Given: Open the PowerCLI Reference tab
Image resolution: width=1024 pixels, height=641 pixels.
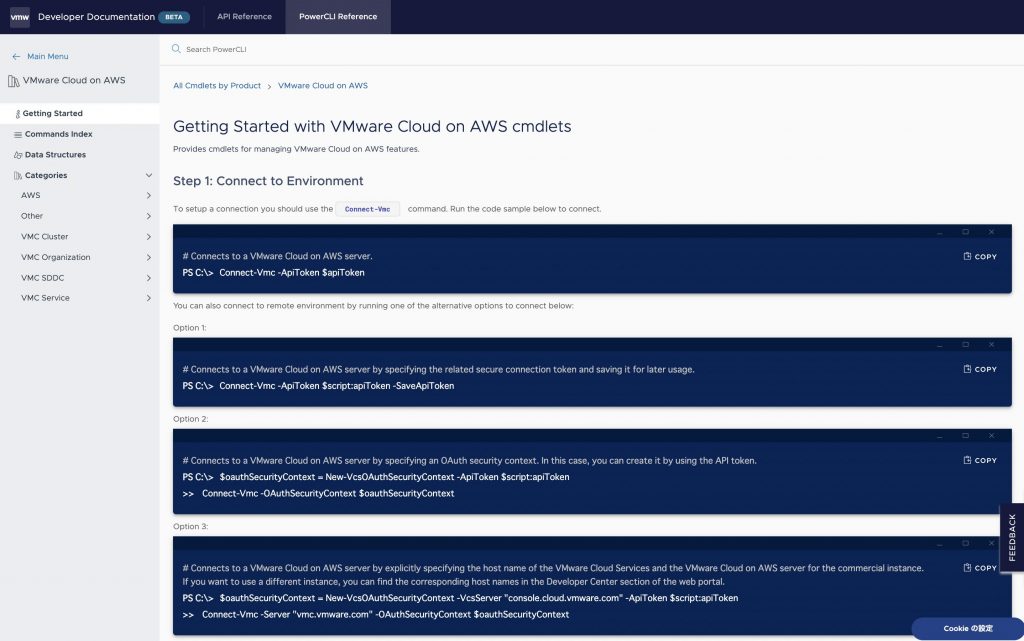Looking at the screenshot, I should click(338, 17).
